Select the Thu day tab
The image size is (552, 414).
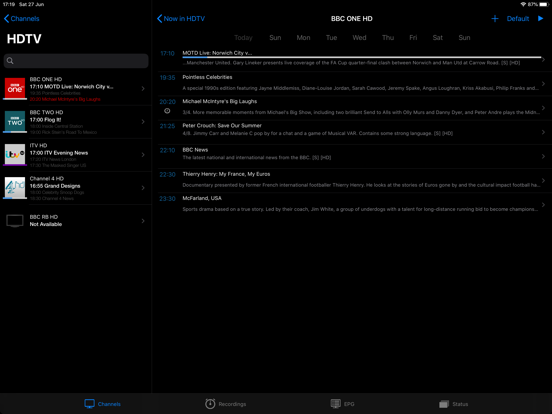[x=388, y=38]
